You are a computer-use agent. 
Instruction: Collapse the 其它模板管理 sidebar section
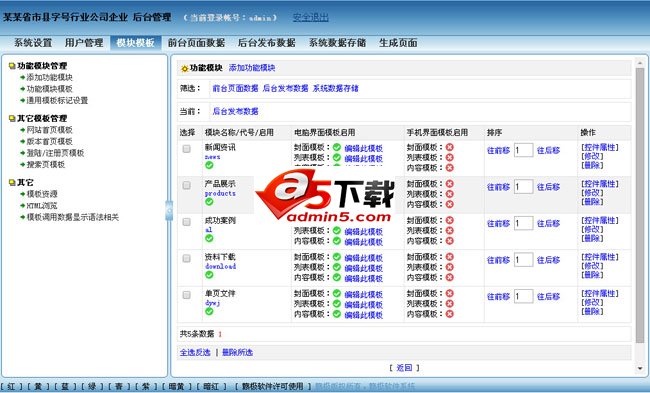pyautogui.click(x=42, y=119)
